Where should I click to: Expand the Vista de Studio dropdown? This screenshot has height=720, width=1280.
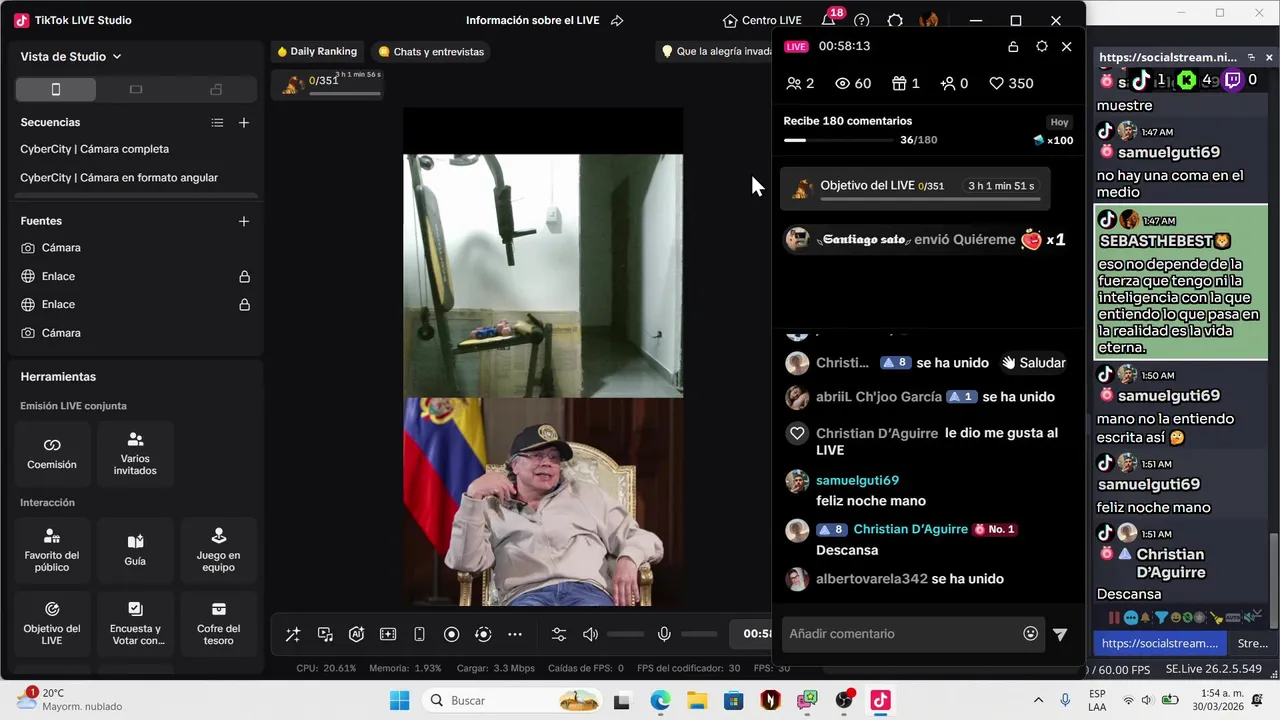click(71, 57)
